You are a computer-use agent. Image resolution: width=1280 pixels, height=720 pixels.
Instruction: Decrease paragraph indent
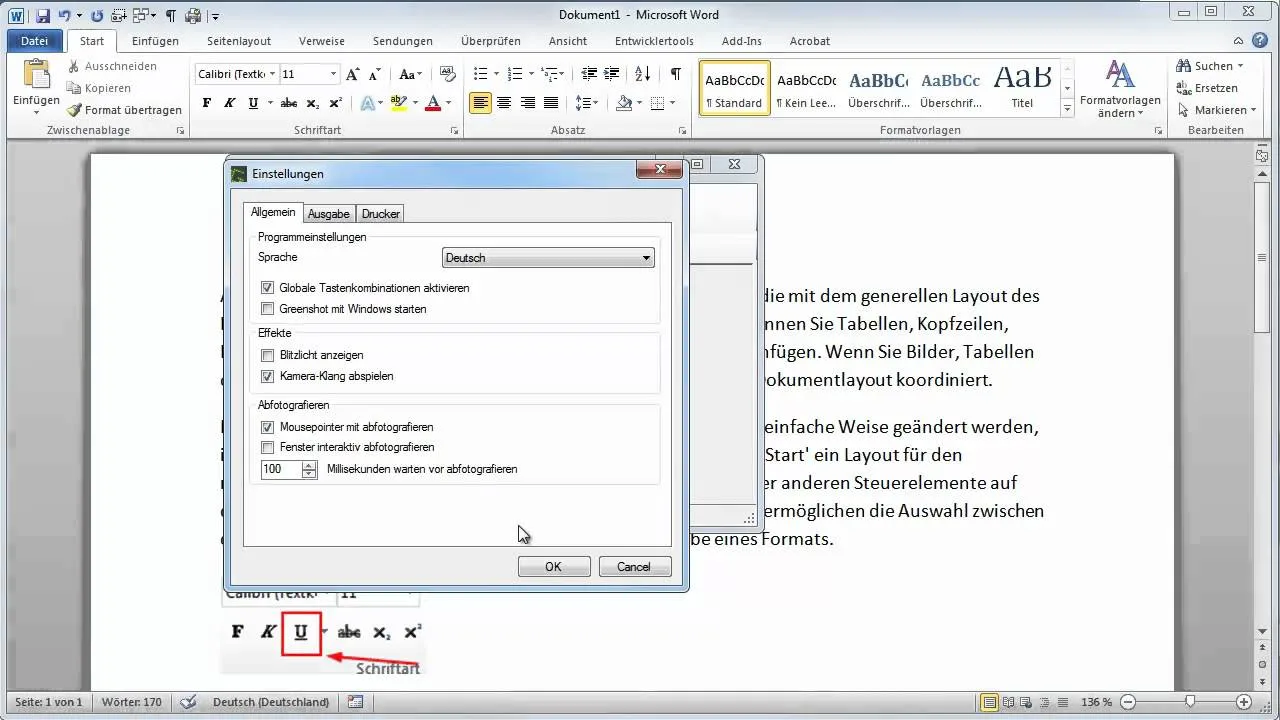pyautogui.click(x=589, y=74)
